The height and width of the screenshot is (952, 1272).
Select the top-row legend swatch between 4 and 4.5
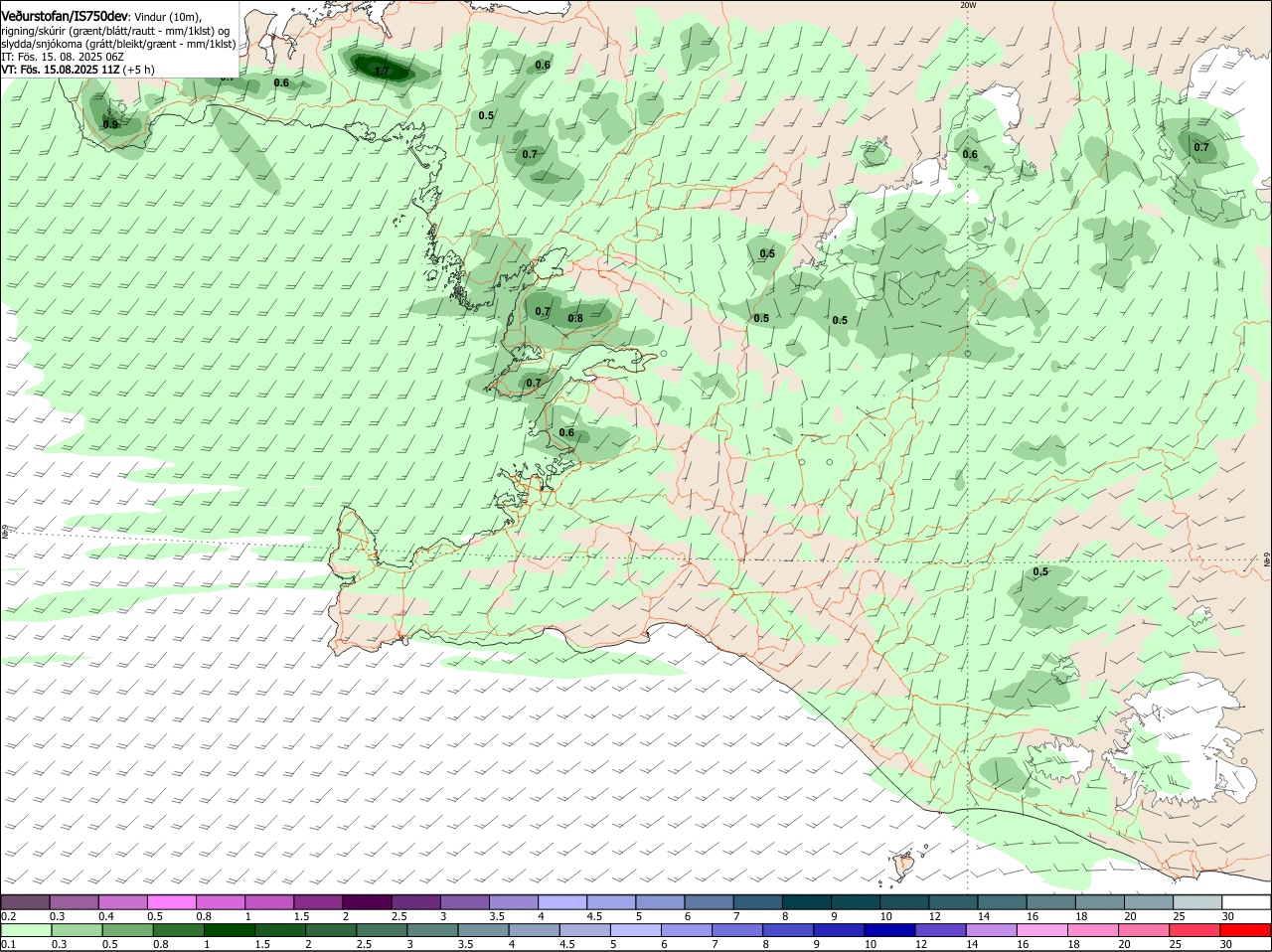(x=561, y=901)
